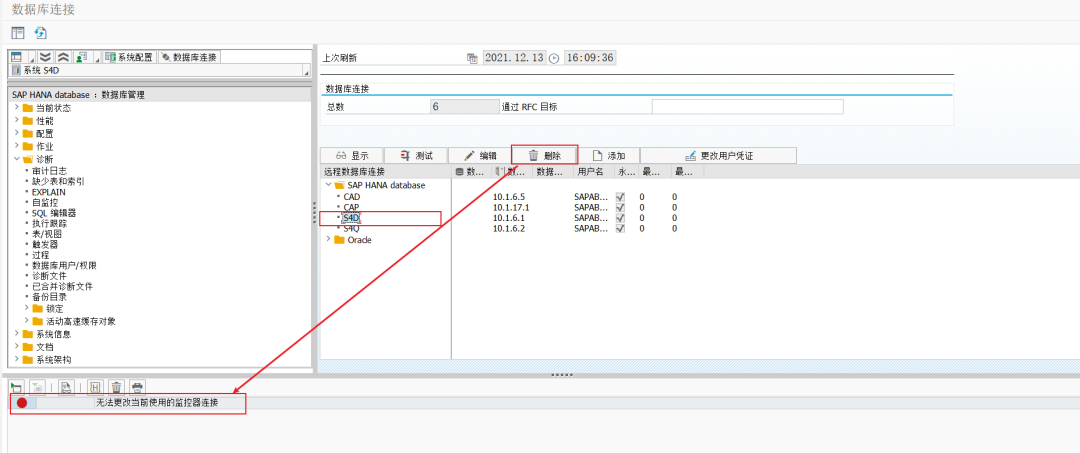Open 表/视图 tree item
The width and height of the screenshot is (1080, 453).
coord(47,233)
